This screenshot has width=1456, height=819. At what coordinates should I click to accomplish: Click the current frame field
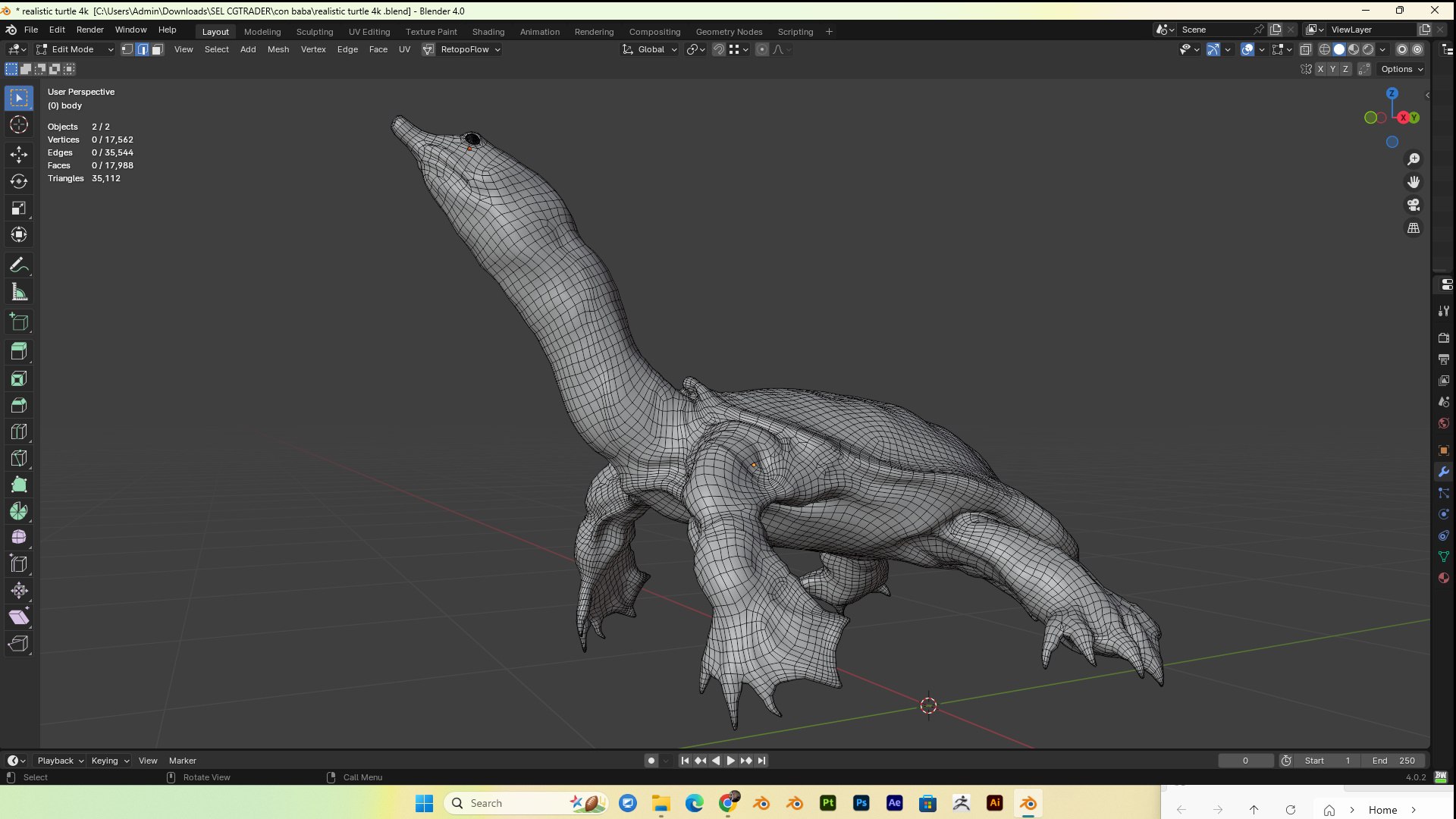[x=1245, y=761]
